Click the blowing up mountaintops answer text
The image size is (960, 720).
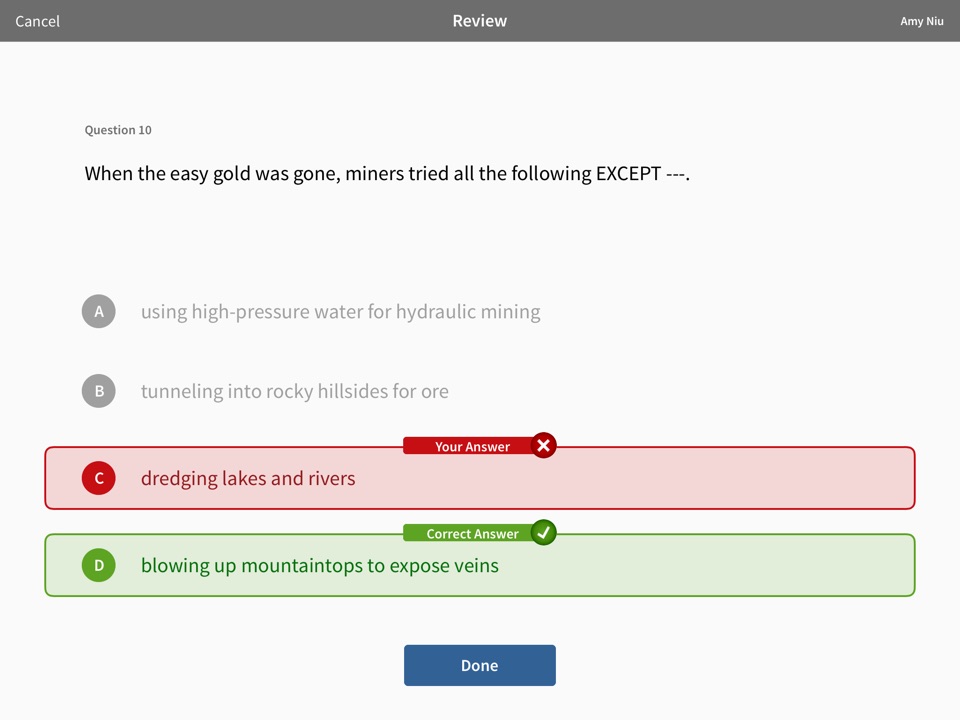(x=320, y=566)
